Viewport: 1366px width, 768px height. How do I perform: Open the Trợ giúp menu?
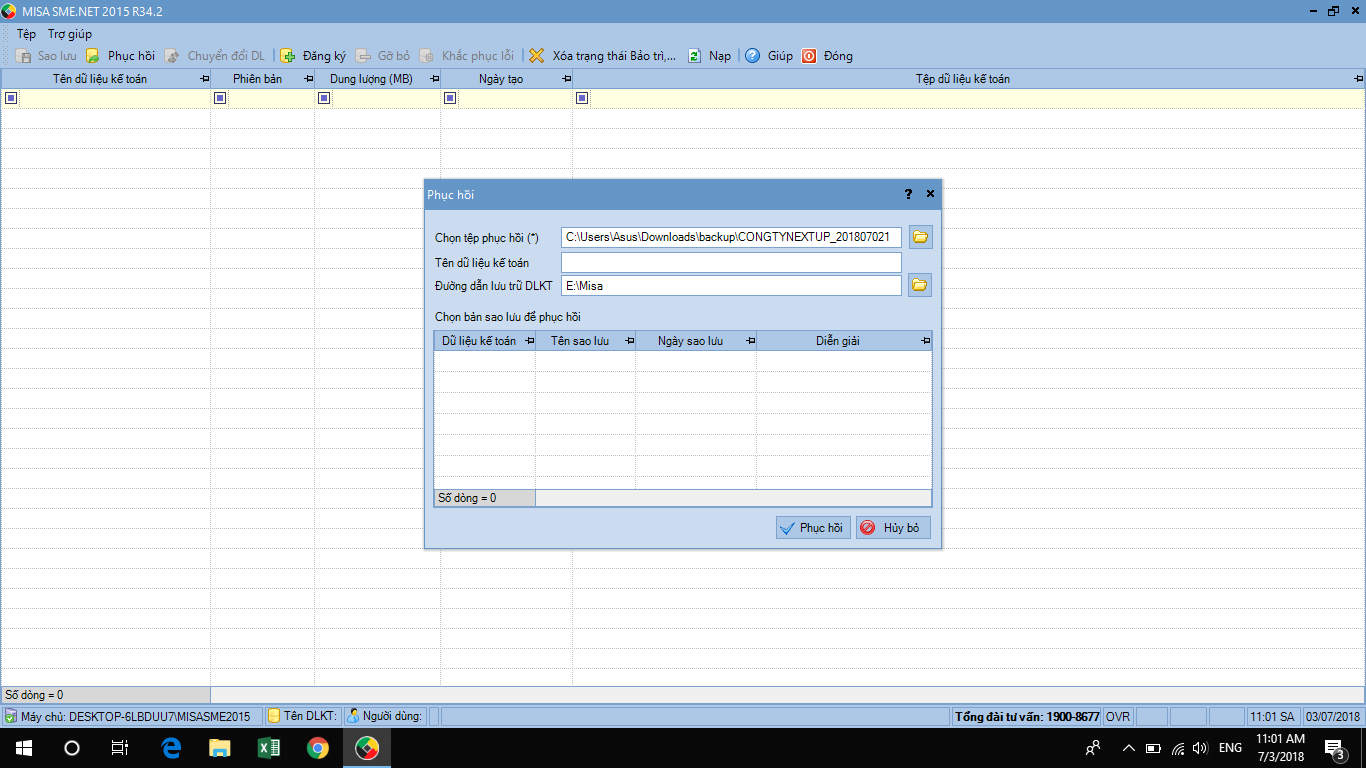[x=70, y=34]
